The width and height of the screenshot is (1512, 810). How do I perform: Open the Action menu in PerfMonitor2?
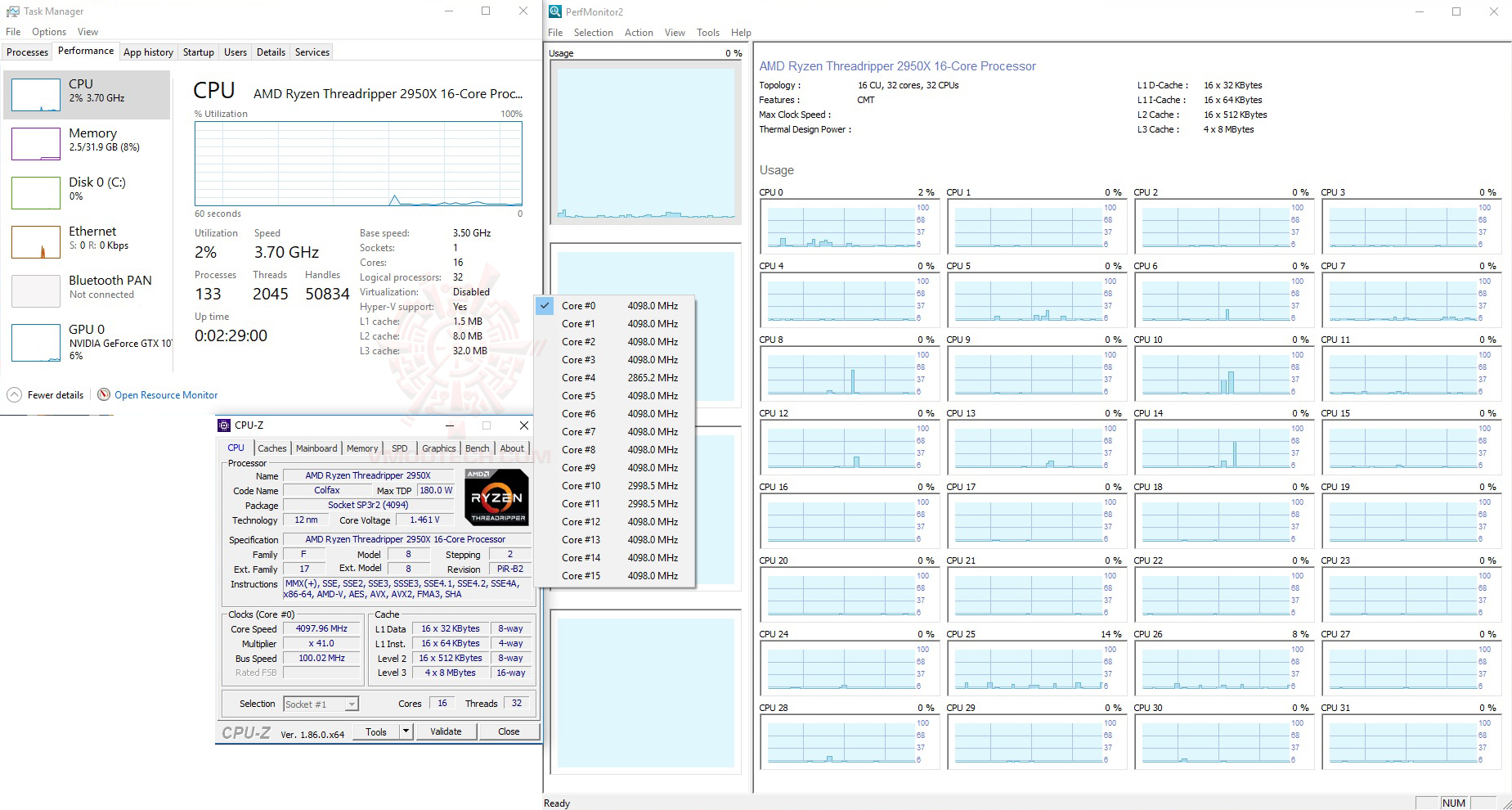(639, 33)
